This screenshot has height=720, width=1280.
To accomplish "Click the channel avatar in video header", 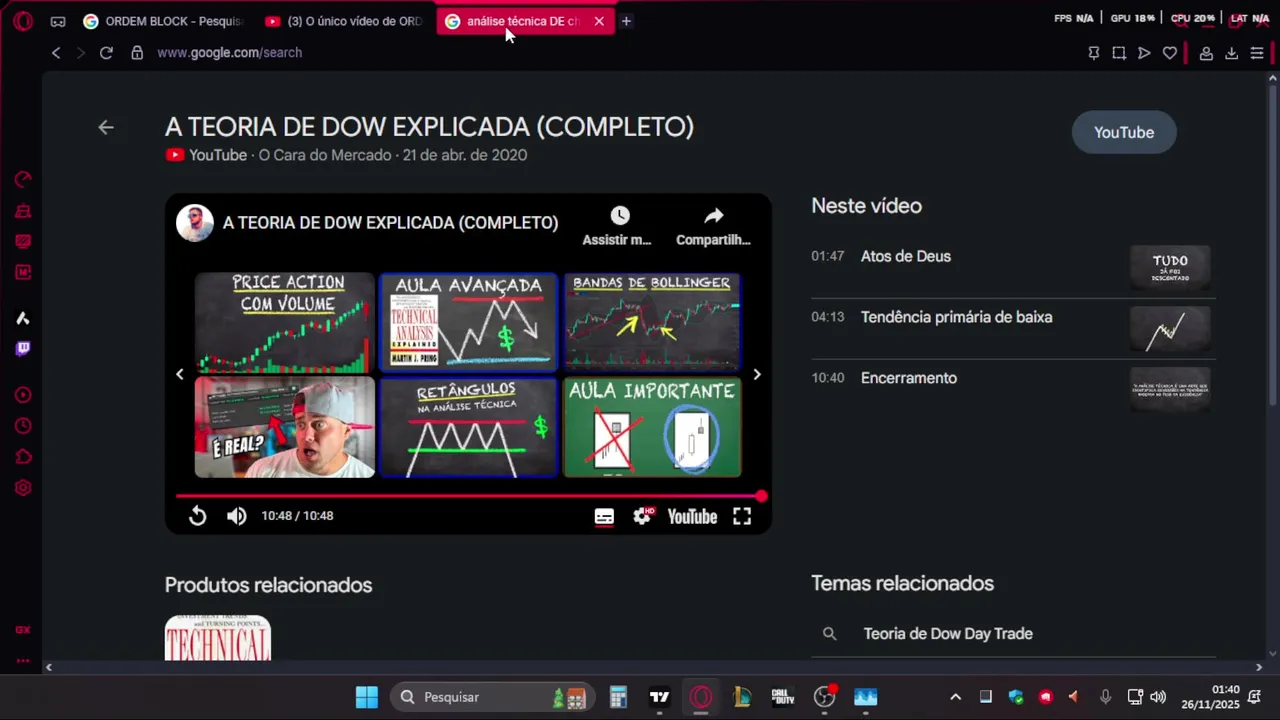I will click(x=195, y=223).
